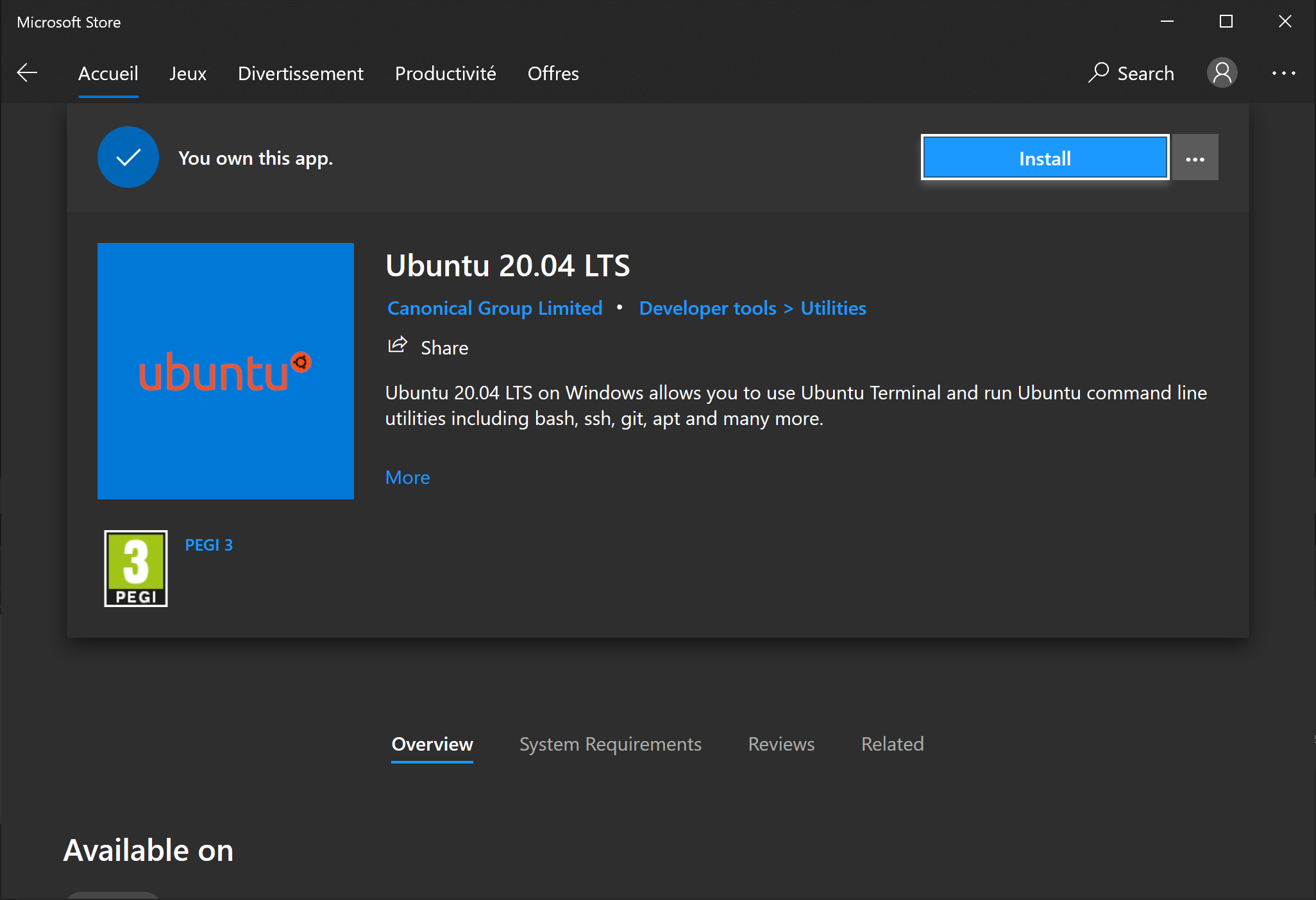Click the PEGI 3 rating badge image
Image resolution: width=1316 pixels, height=900 pixels.
click(x=136, y=569)
